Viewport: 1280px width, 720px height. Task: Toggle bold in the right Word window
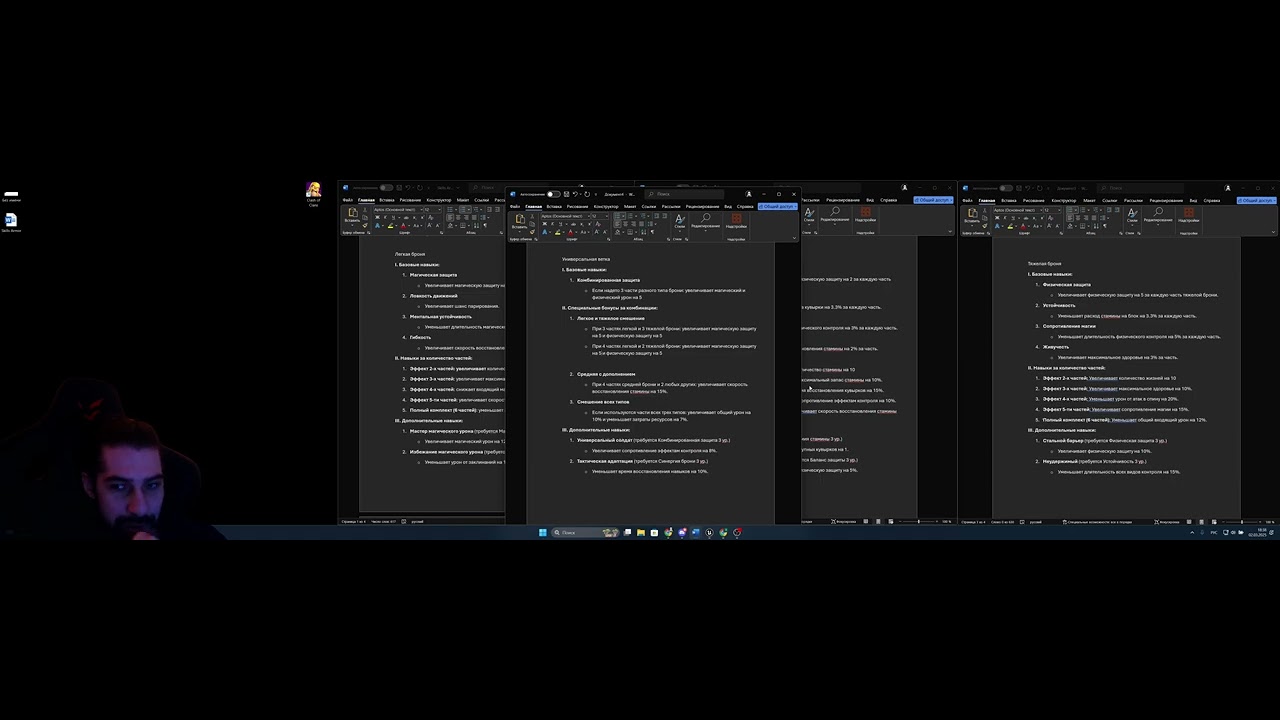[997, 218]
